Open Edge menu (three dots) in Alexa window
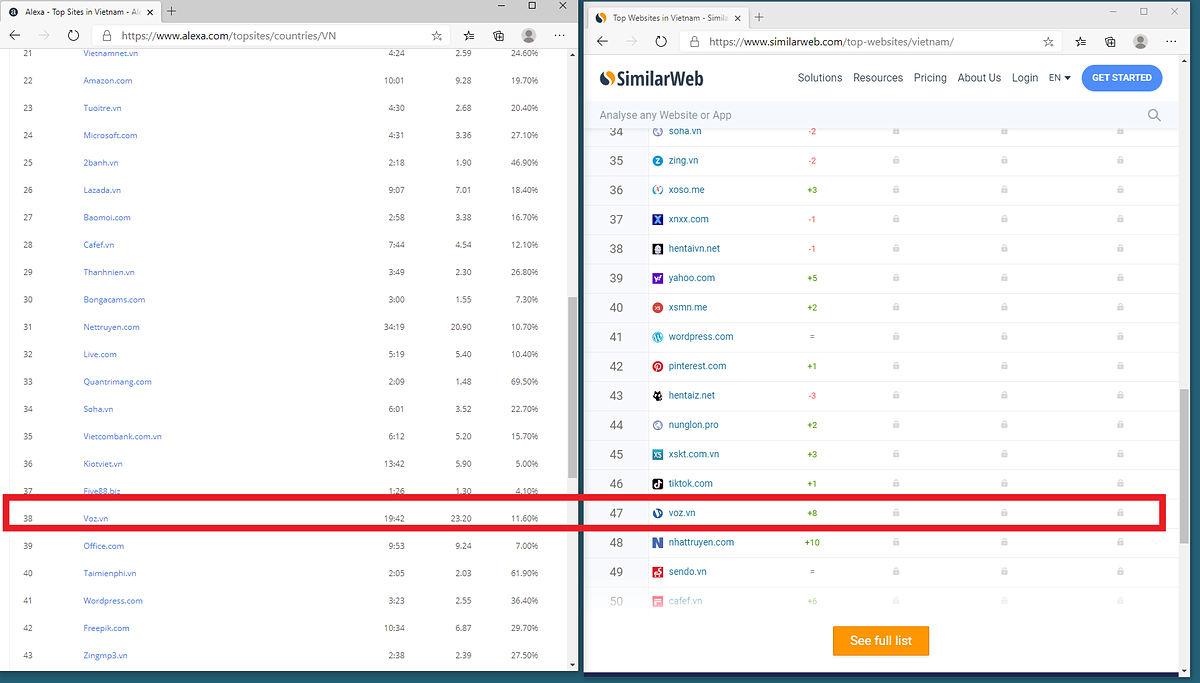This screenshot has width=1200, height=683. [x=558, y=35]
